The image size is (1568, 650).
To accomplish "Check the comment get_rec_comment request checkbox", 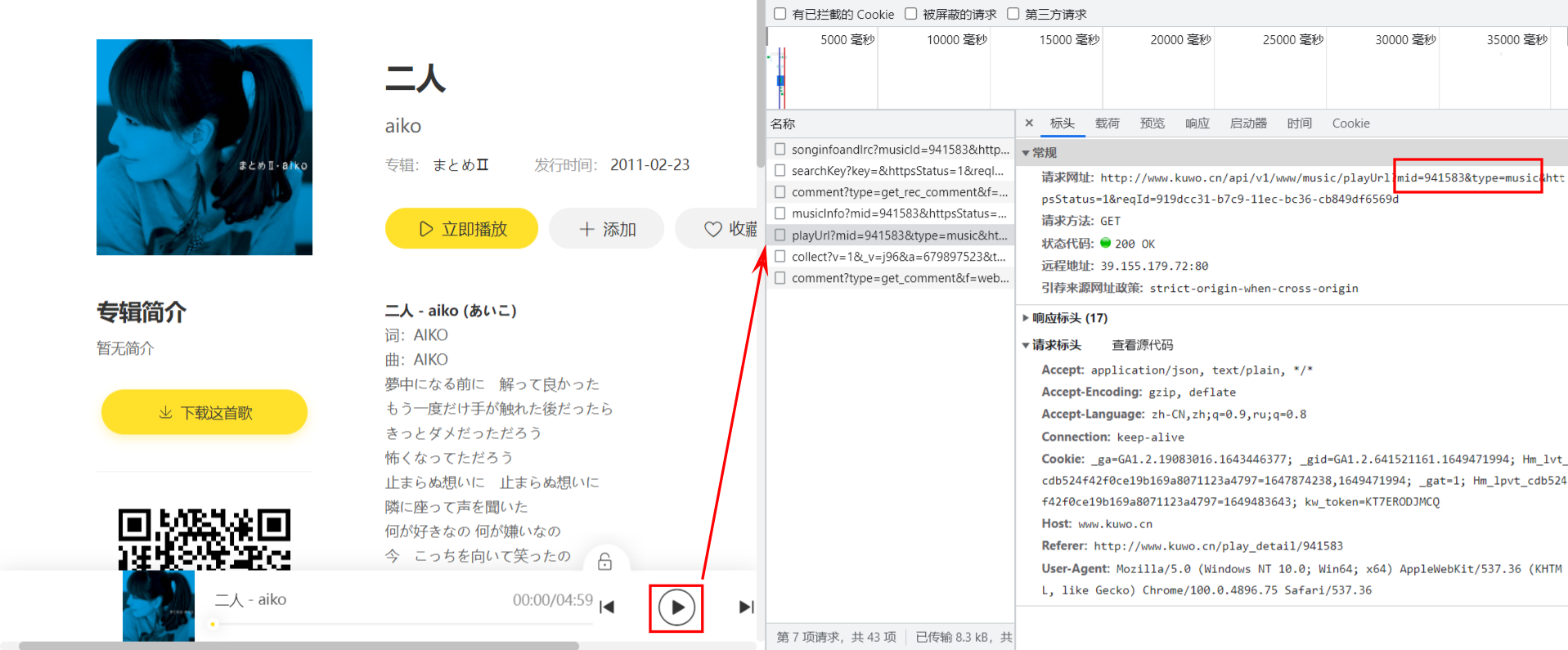I will coord(780,192).
